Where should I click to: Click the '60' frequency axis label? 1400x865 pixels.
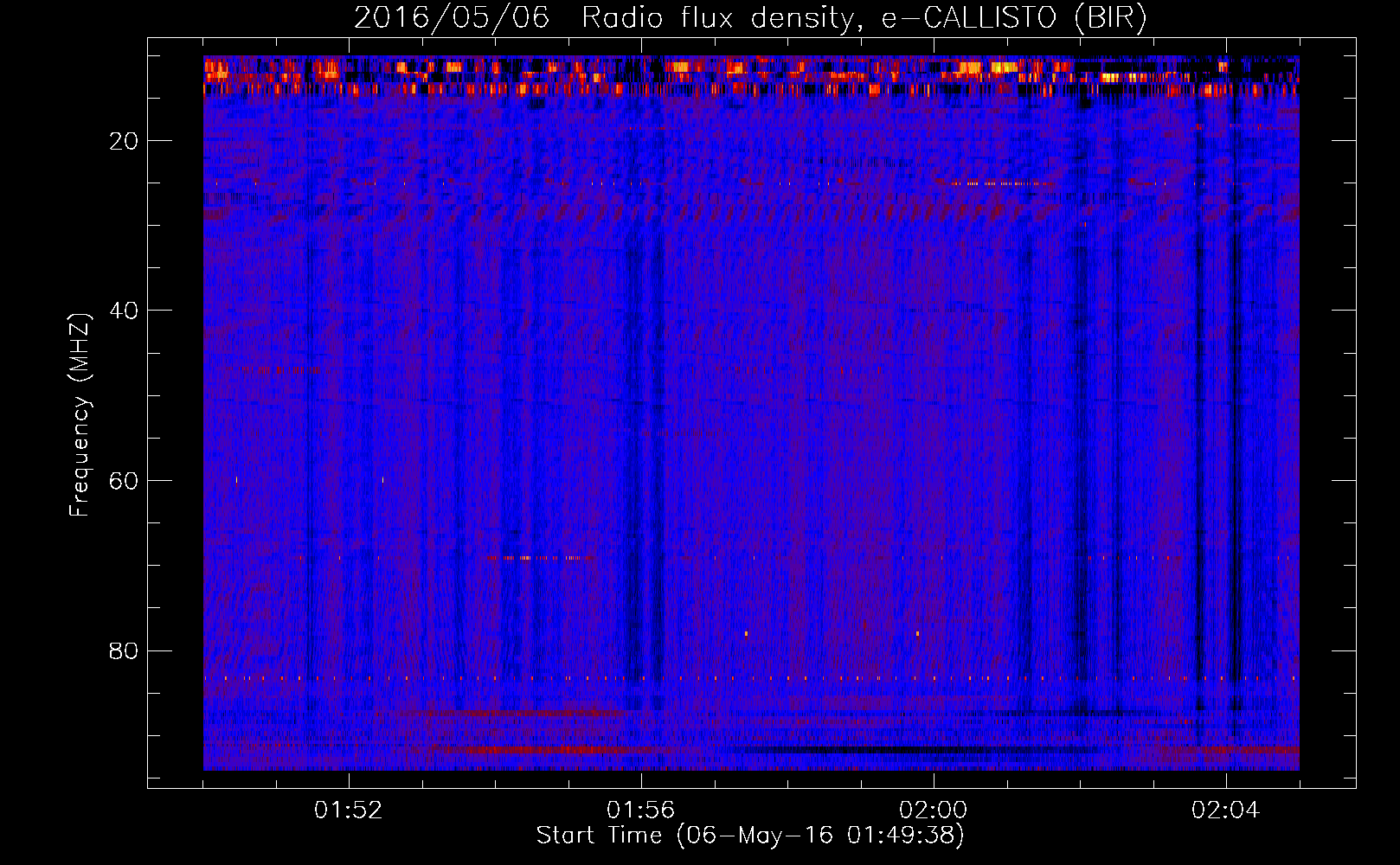point(125,481)
